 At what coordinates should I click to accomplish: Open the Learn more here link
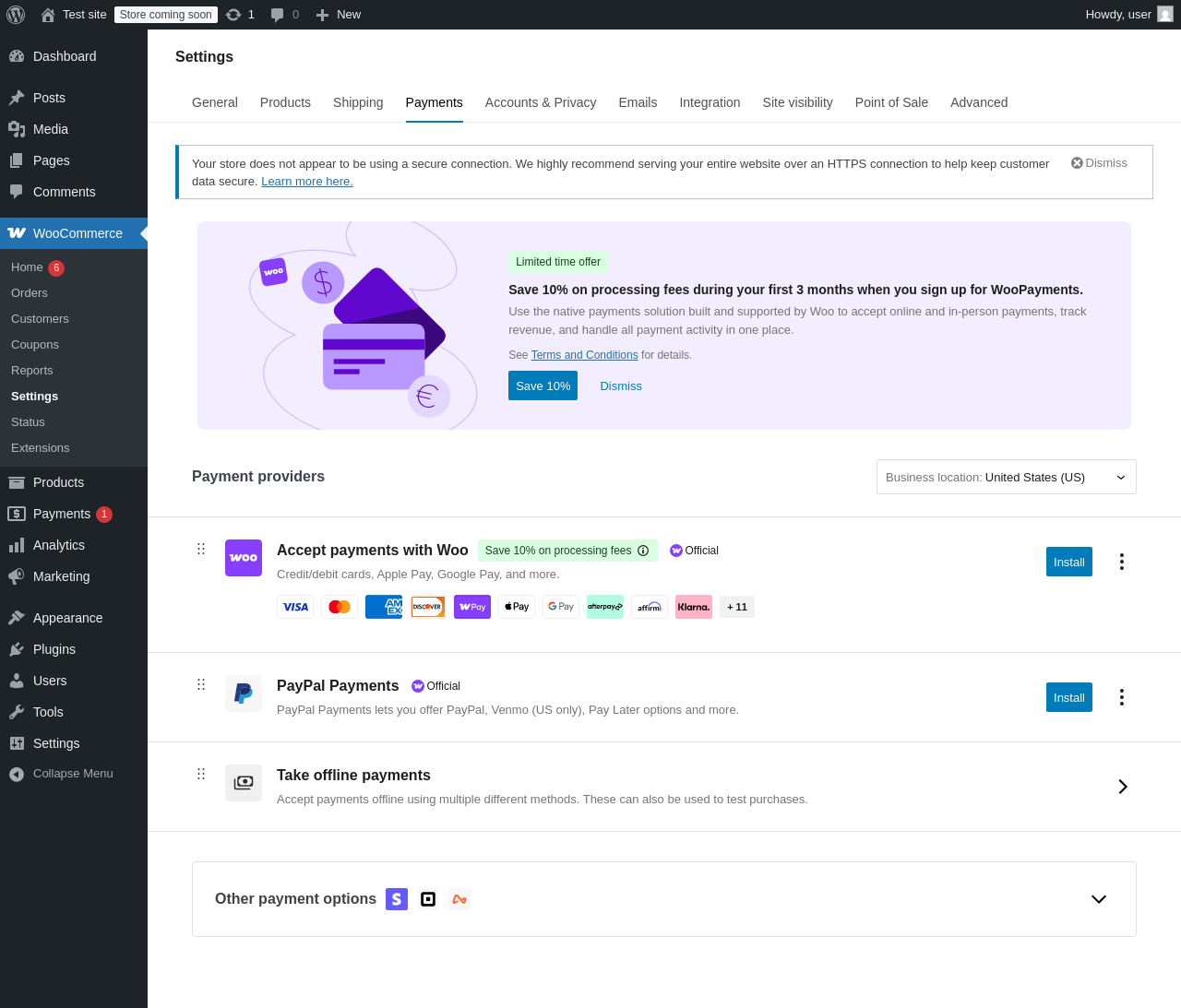(307, 182)
